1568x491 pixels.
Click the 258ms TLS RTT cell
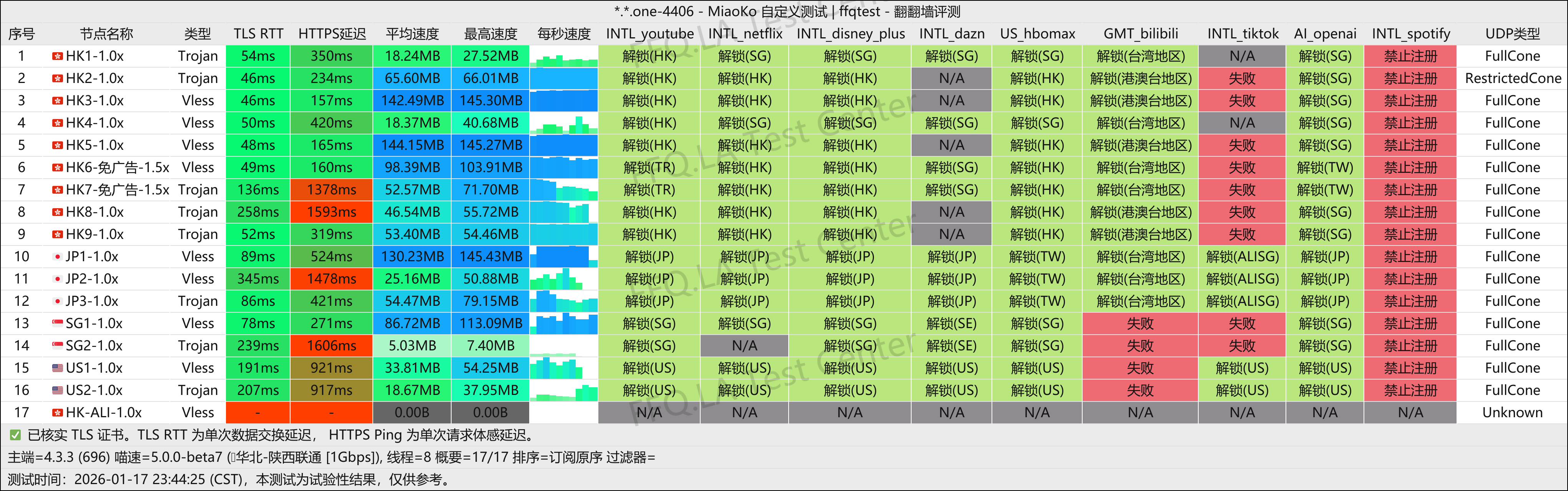click(x=258, y=212)
